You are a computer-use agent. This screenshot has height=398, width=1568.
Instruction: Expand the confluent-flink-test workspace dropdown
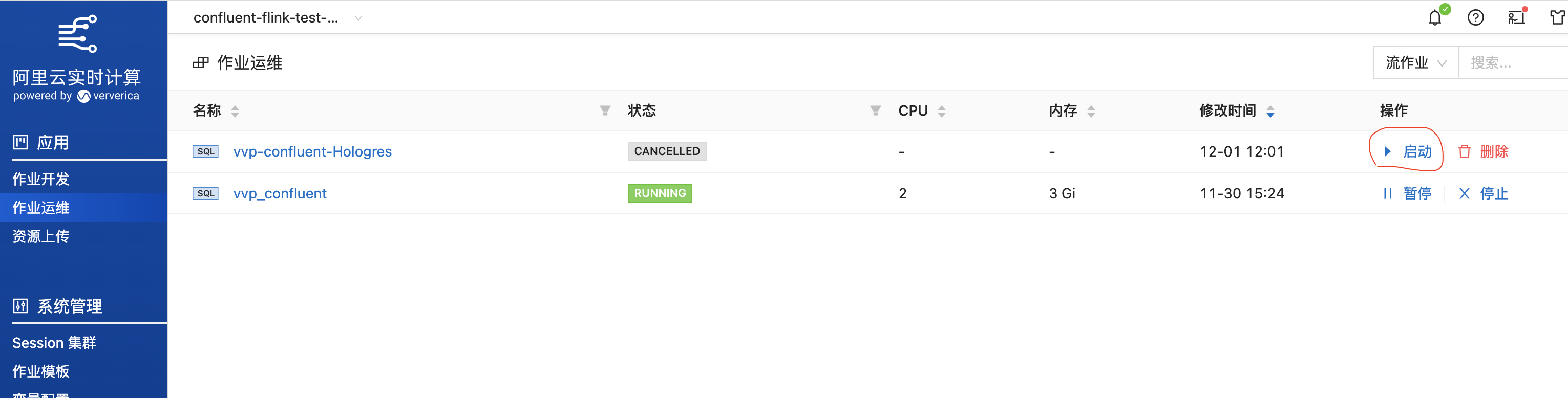click(x=358, y=18)
